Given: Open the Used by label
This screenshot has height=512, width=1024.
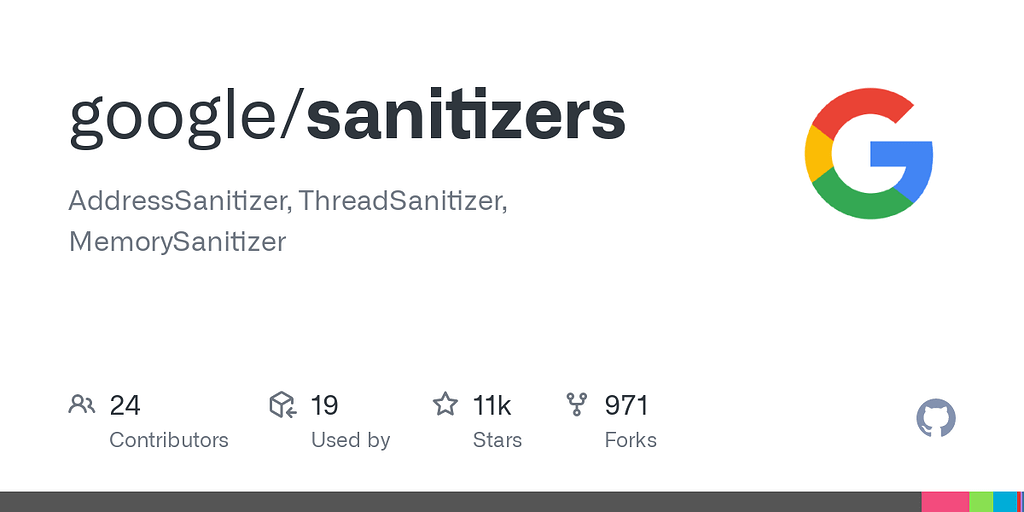Looking at the screenshot, I should click(350, 440).
